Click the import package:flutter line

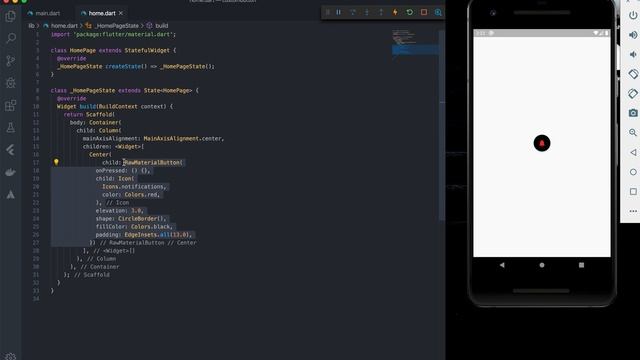(x=113, y=34)
